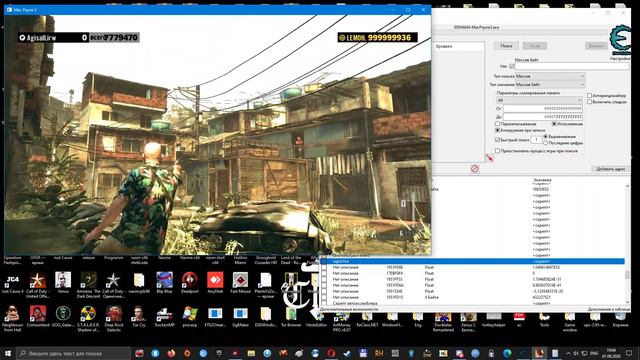Open Crimsonland desktop shortcut
Image resolution: width=640 pixels, height=360 pixels.
coord(38,316)
